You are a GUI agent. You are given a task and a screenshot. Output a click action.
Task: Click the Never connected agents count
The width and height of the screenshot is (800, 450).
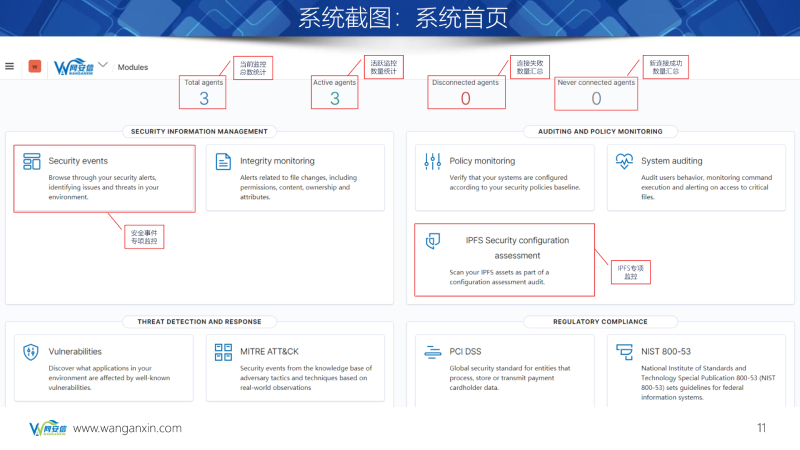(x=596, y=98)
